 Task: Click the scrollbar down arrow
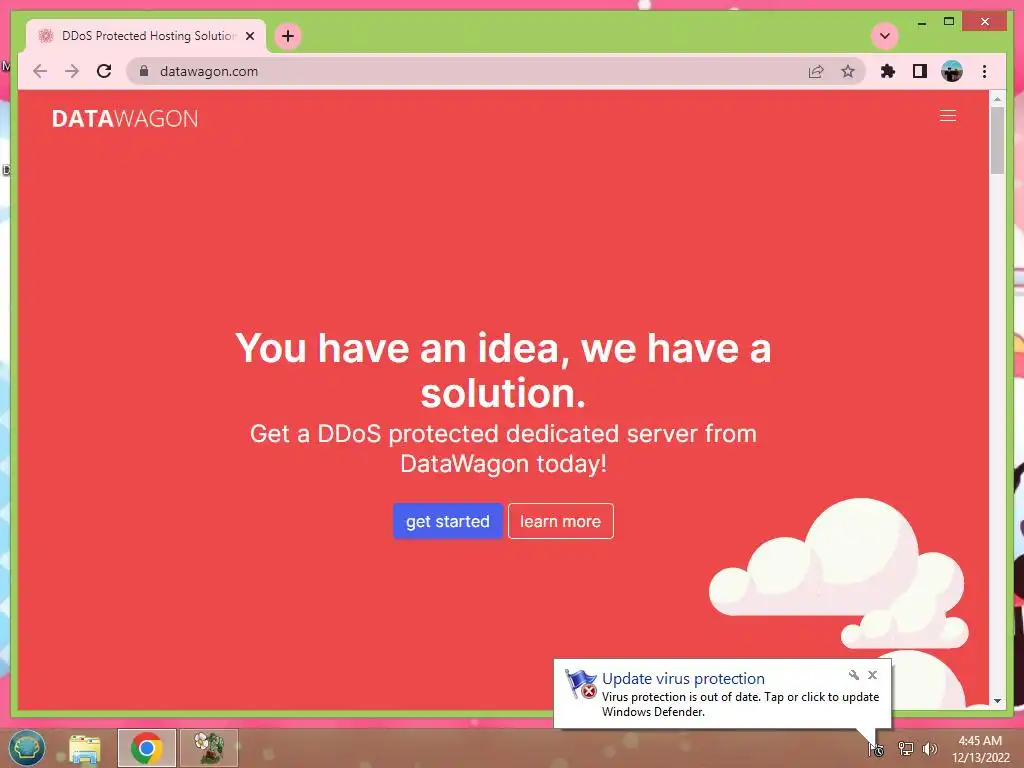(997, 701)
